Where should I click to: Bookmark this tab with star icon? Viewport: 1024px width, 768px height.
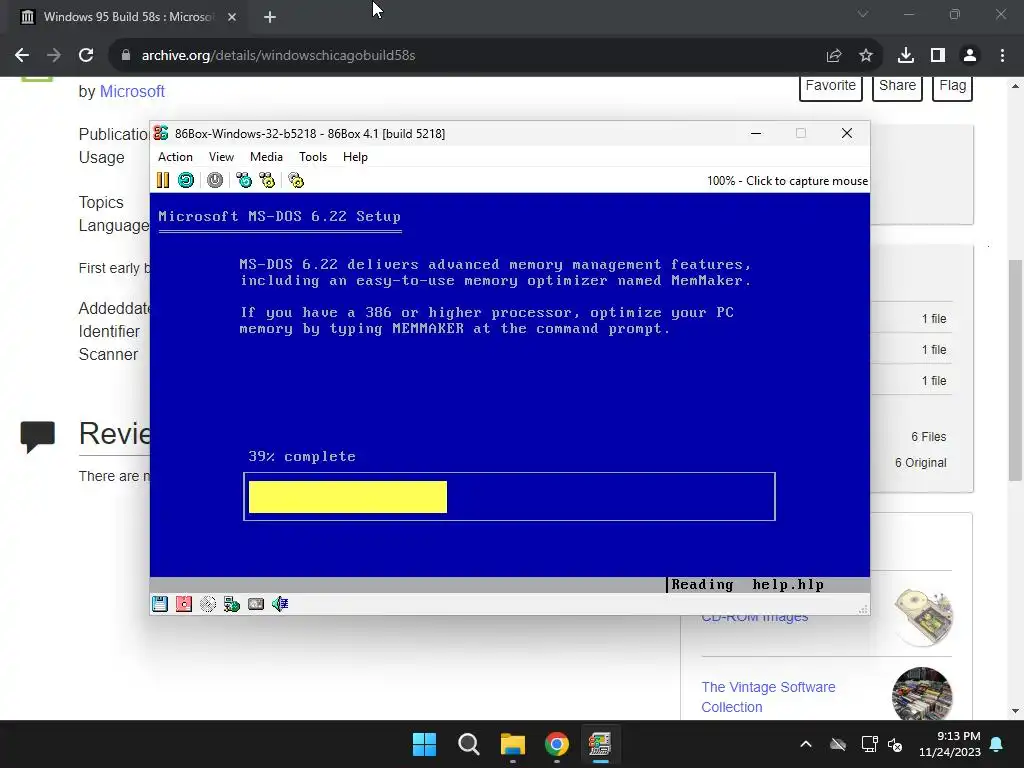[866, 56]
